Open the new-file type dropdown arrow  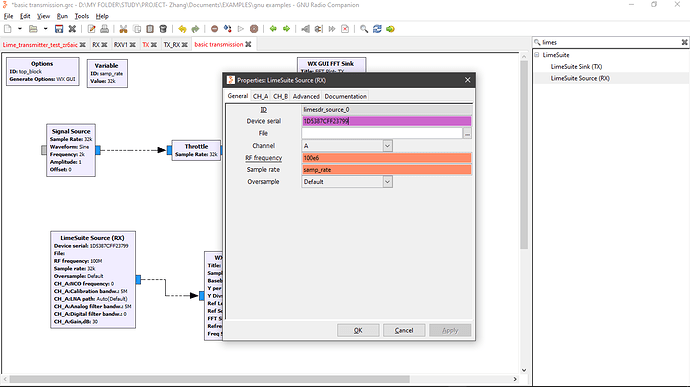click(20, 29)
